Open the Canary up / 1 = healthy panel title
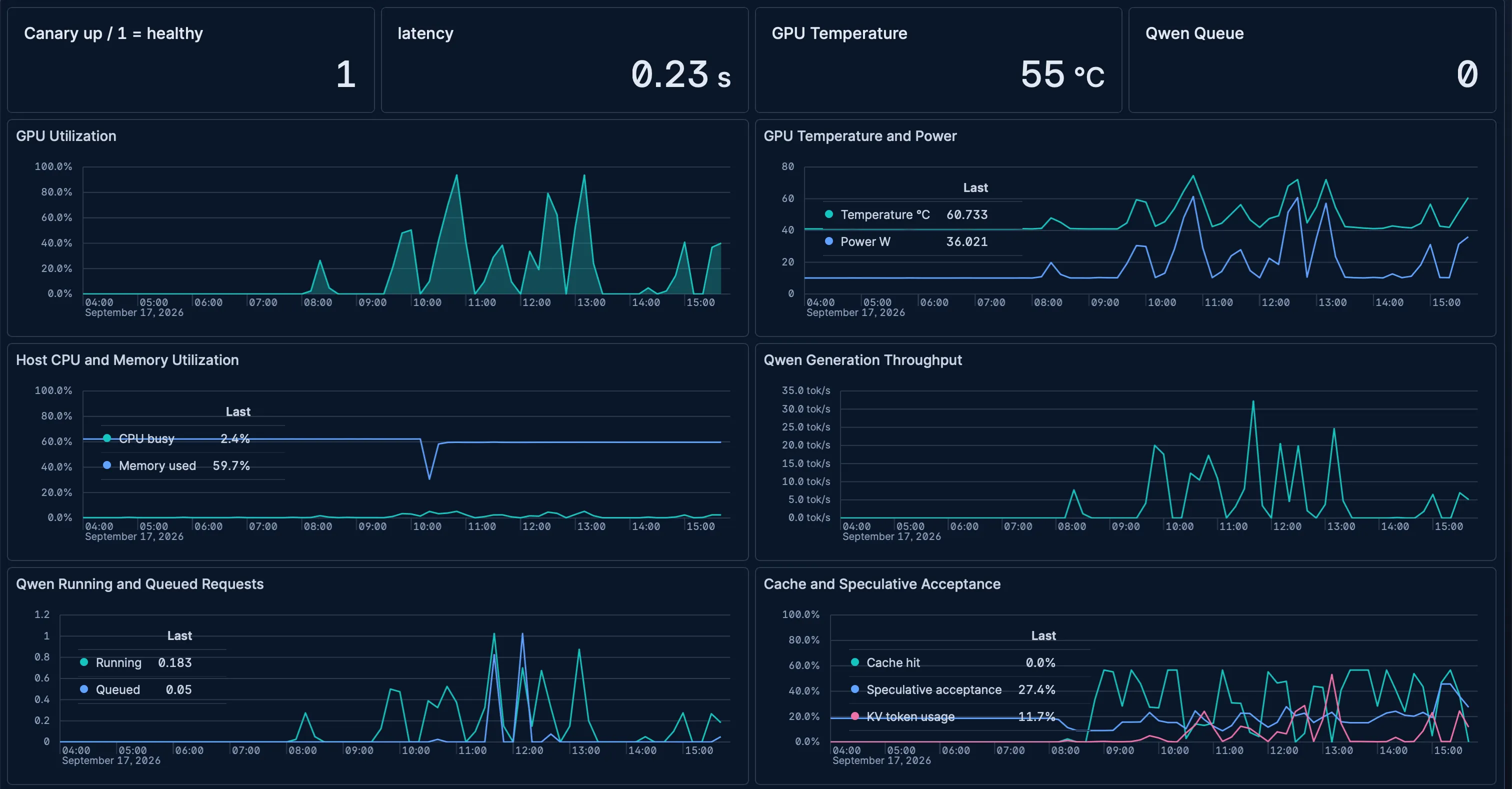1512x789 pixels. (x=113, y=33)
